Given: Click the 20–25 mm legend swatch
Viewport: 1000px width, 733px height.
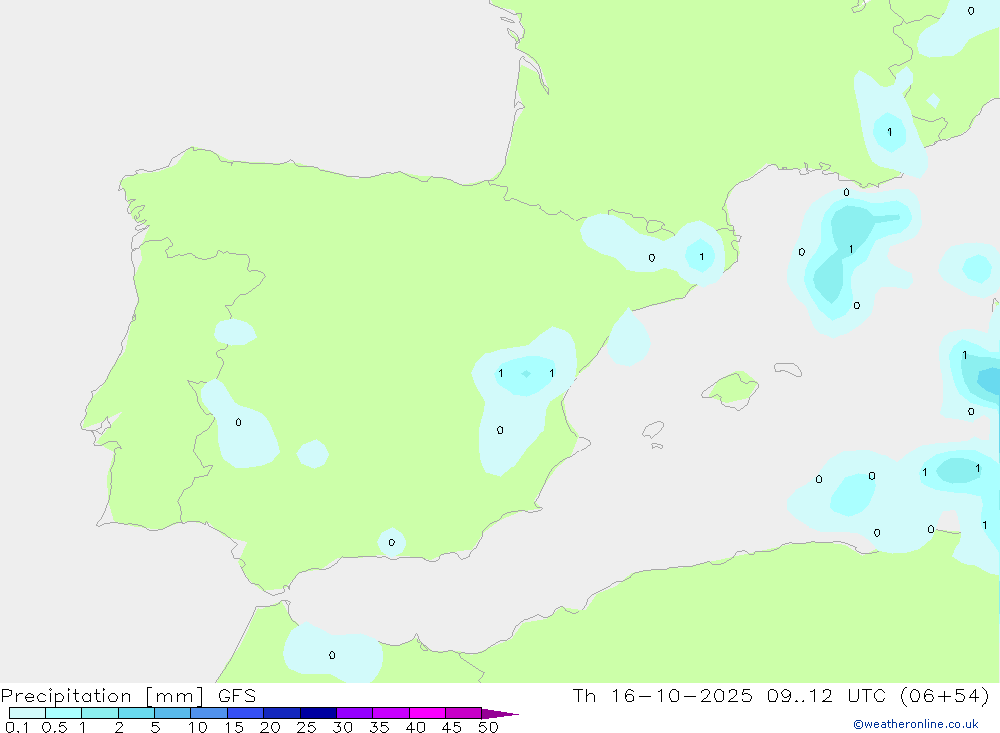Looking at the screenshot, I should 281,713.
